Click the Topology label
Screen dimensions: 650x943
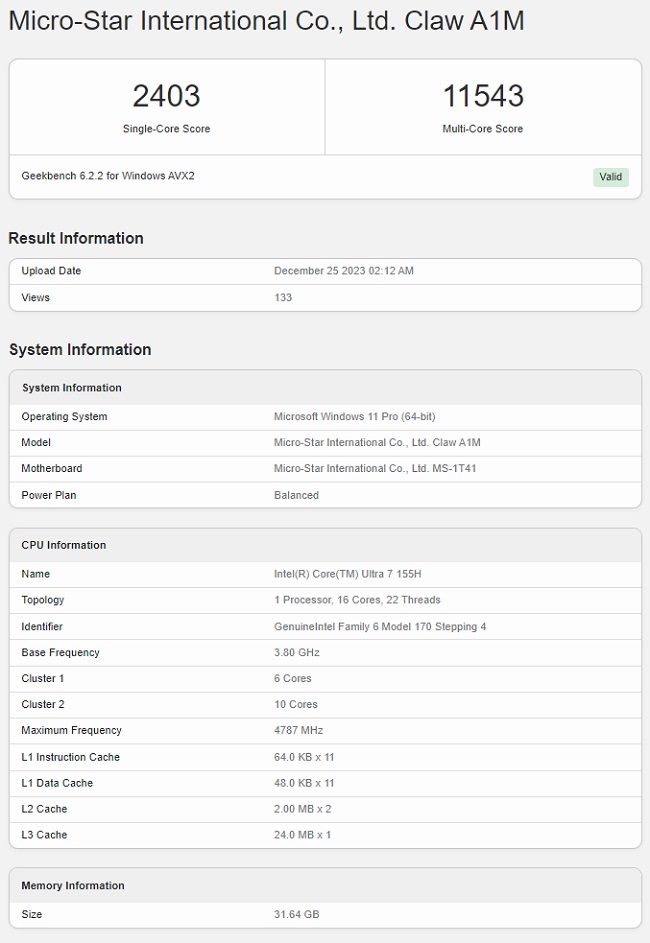pos(43,600)
